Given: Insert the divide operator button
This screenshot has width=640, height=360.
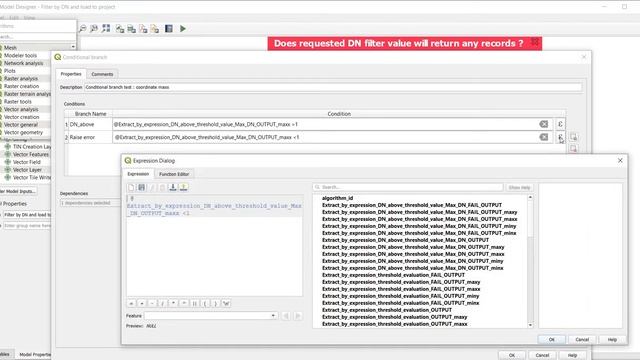Looking at the screenshot, I should point(162,303).
